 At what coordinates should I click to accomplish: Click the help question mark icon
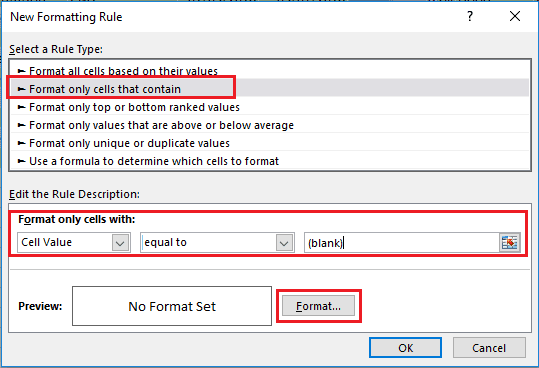(470, 16)
